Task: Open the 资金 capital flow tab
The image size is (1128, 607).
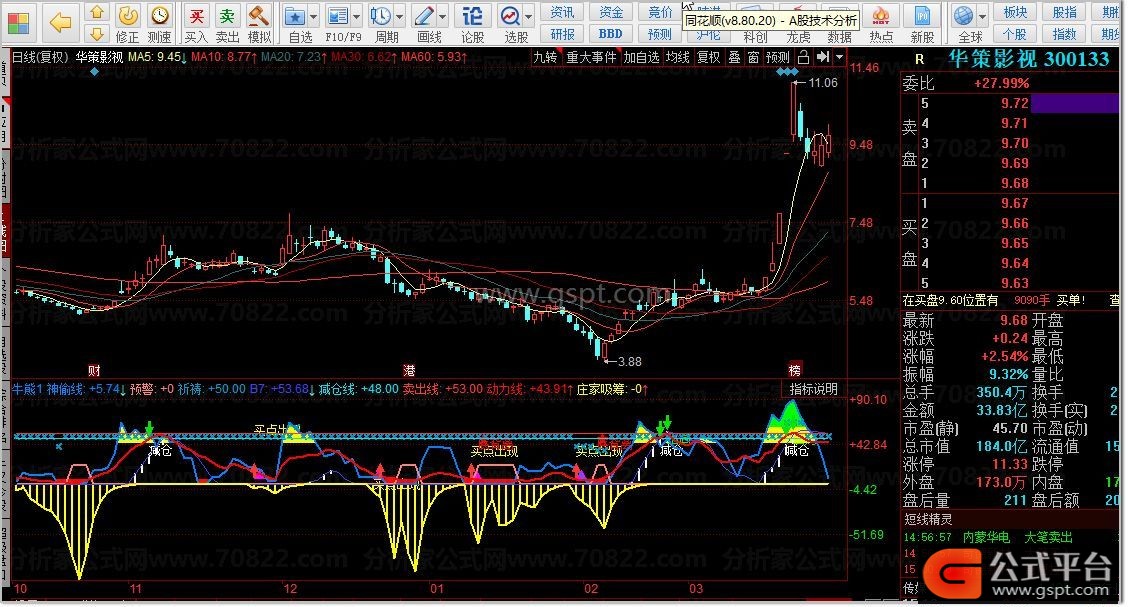Action: (611, 12)
